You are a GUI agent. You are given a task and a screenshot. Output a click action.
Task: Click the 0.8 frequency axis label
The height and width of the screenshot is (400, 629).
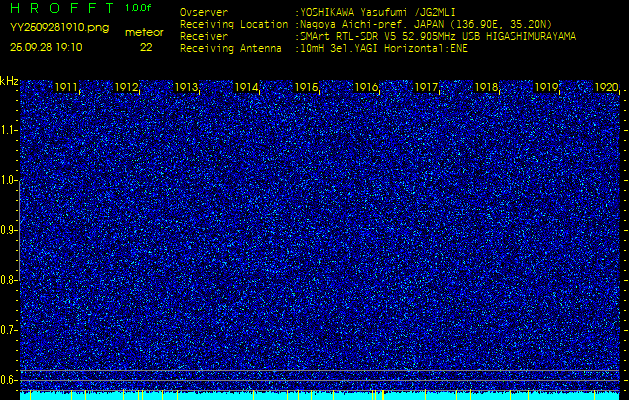point(8,280)
